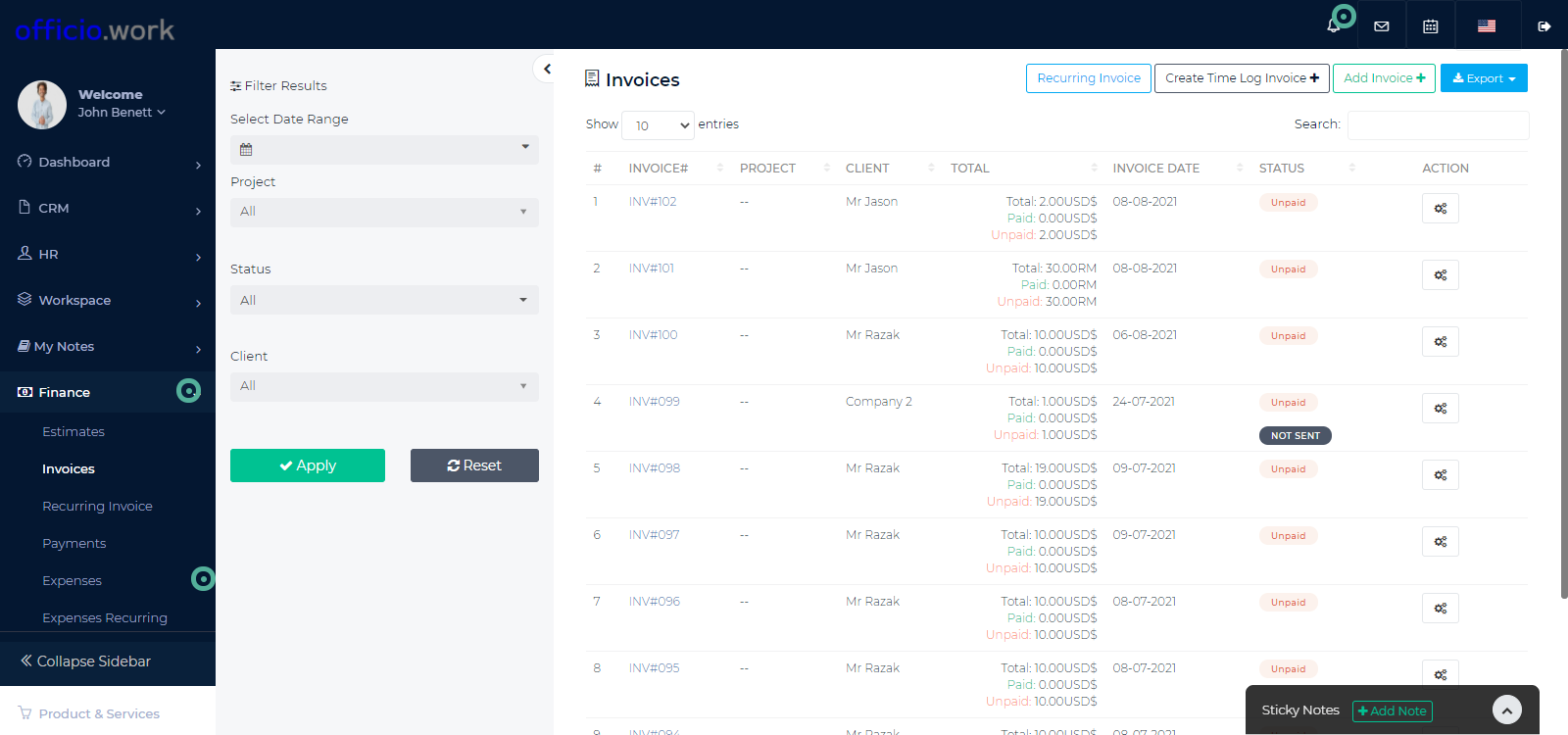Image resolution: width=1568 pixels, height=735 pixels.
Task: Open the Status filter dropdown
Action: tap(384, 300)
